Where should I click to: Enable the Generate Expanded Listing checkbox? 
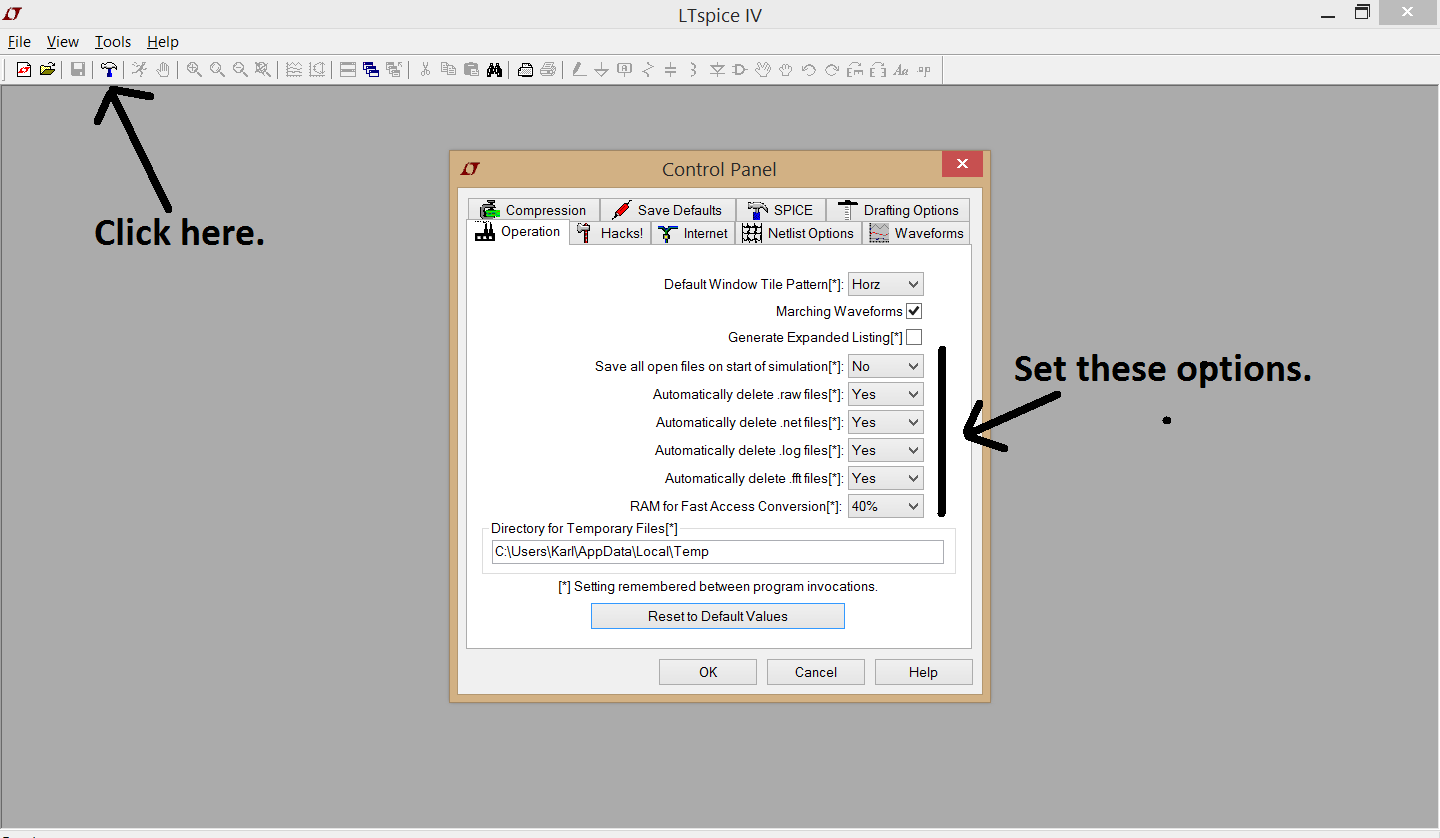(914, 337)
